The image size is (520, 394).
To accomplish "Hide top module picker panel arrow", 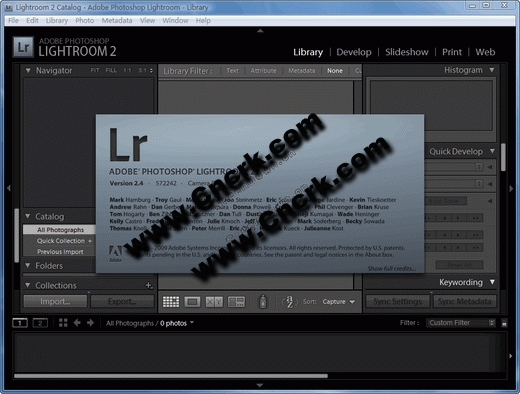I will pyautogui.click(x=260, y=31).
